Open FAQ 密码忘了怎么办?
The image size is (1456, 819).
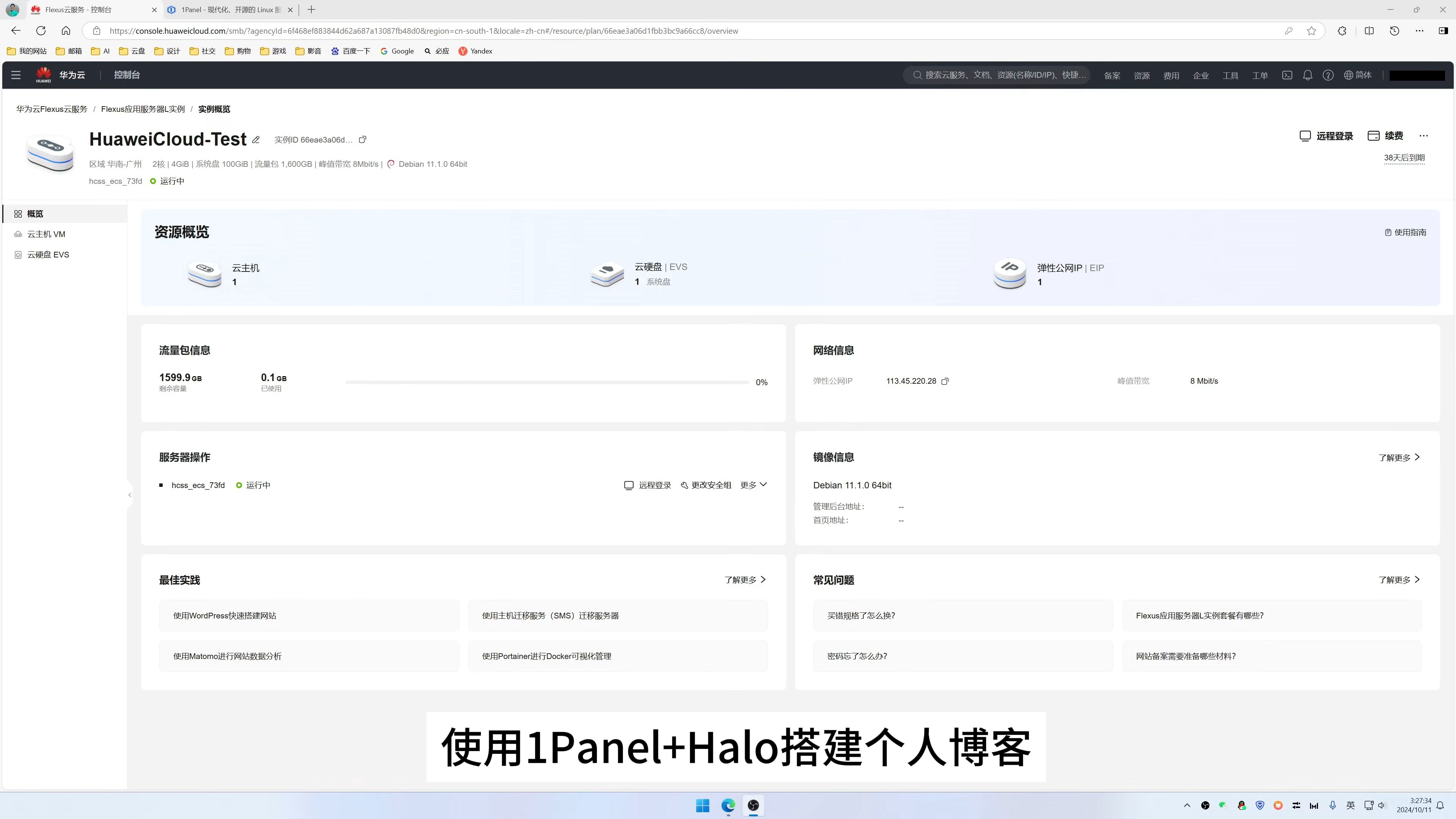(963, 656)
